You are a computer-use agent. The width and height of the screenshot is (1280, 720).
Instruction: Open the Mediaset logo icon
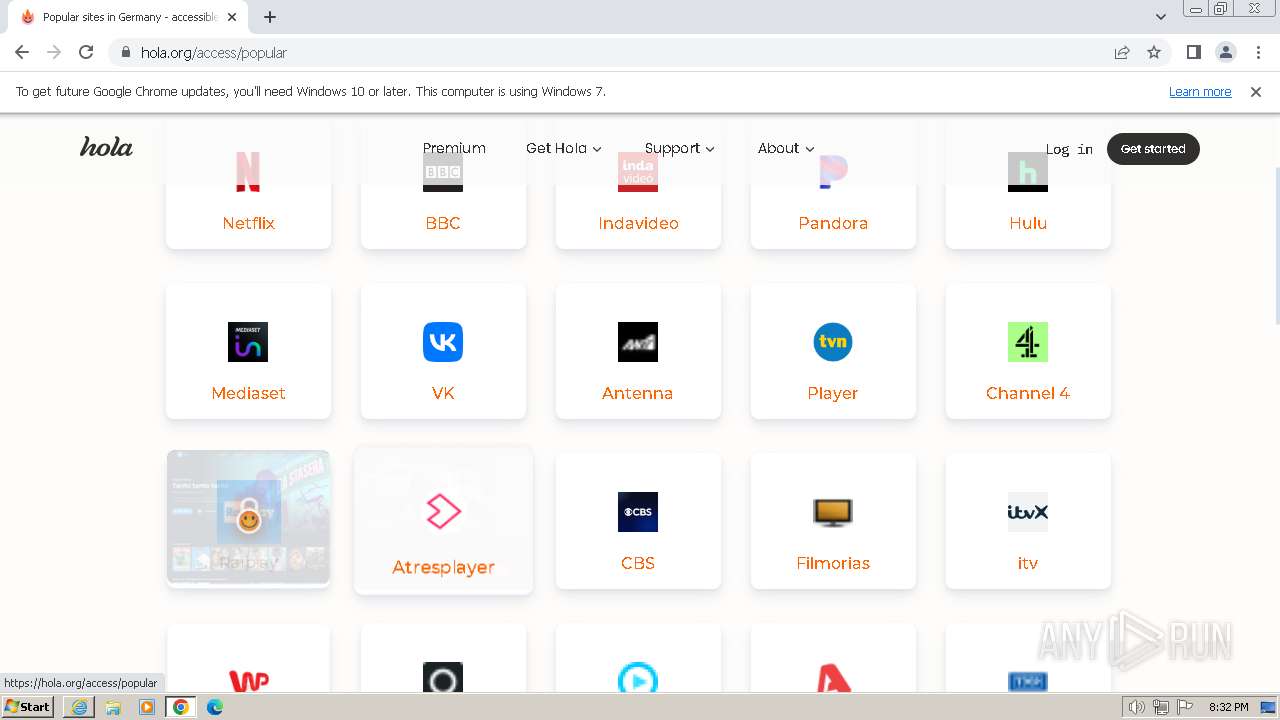coord(248,342)
